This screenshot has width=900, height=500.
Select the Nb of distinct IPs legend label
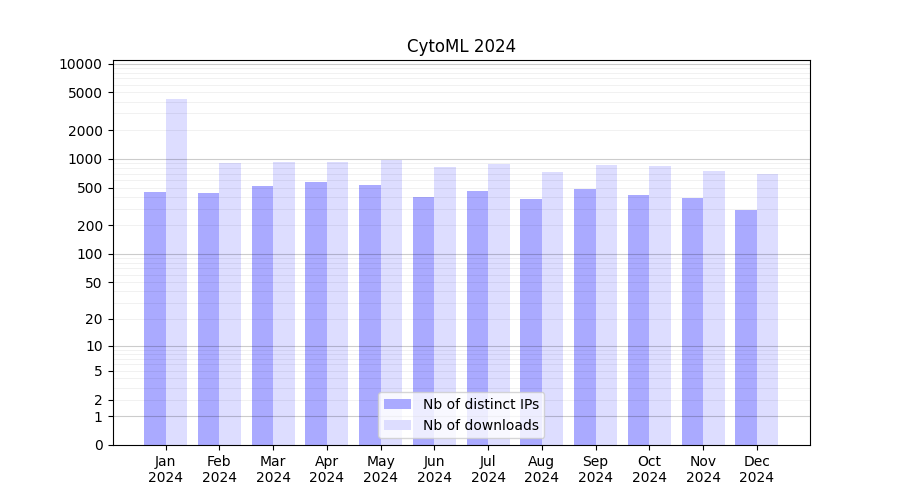480,404
